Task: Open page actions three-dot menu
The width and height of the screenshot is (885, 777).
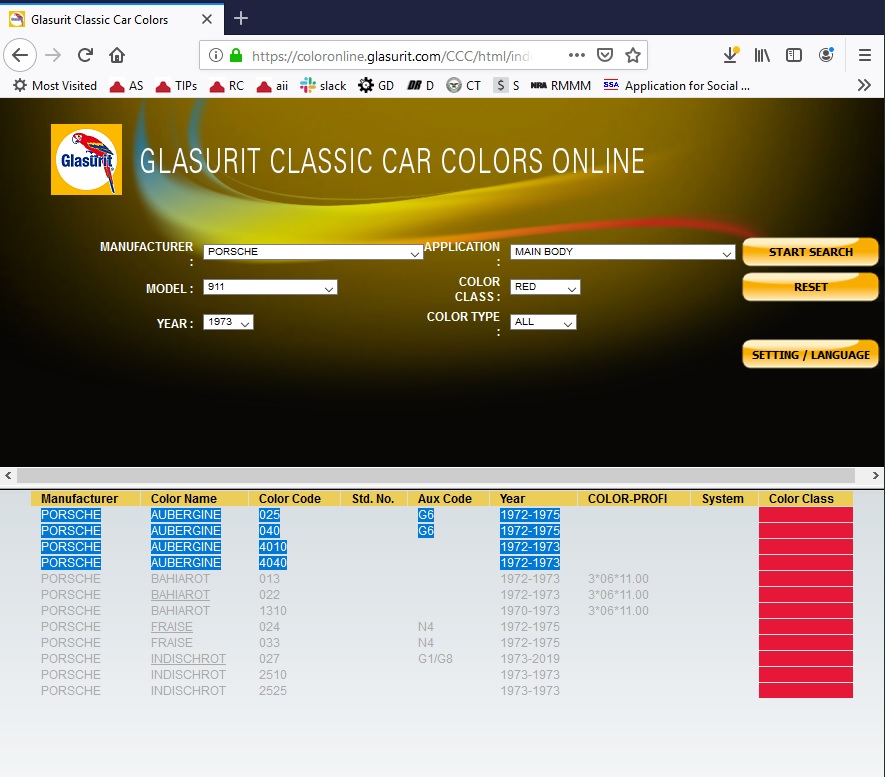Action: click(576, 55)
